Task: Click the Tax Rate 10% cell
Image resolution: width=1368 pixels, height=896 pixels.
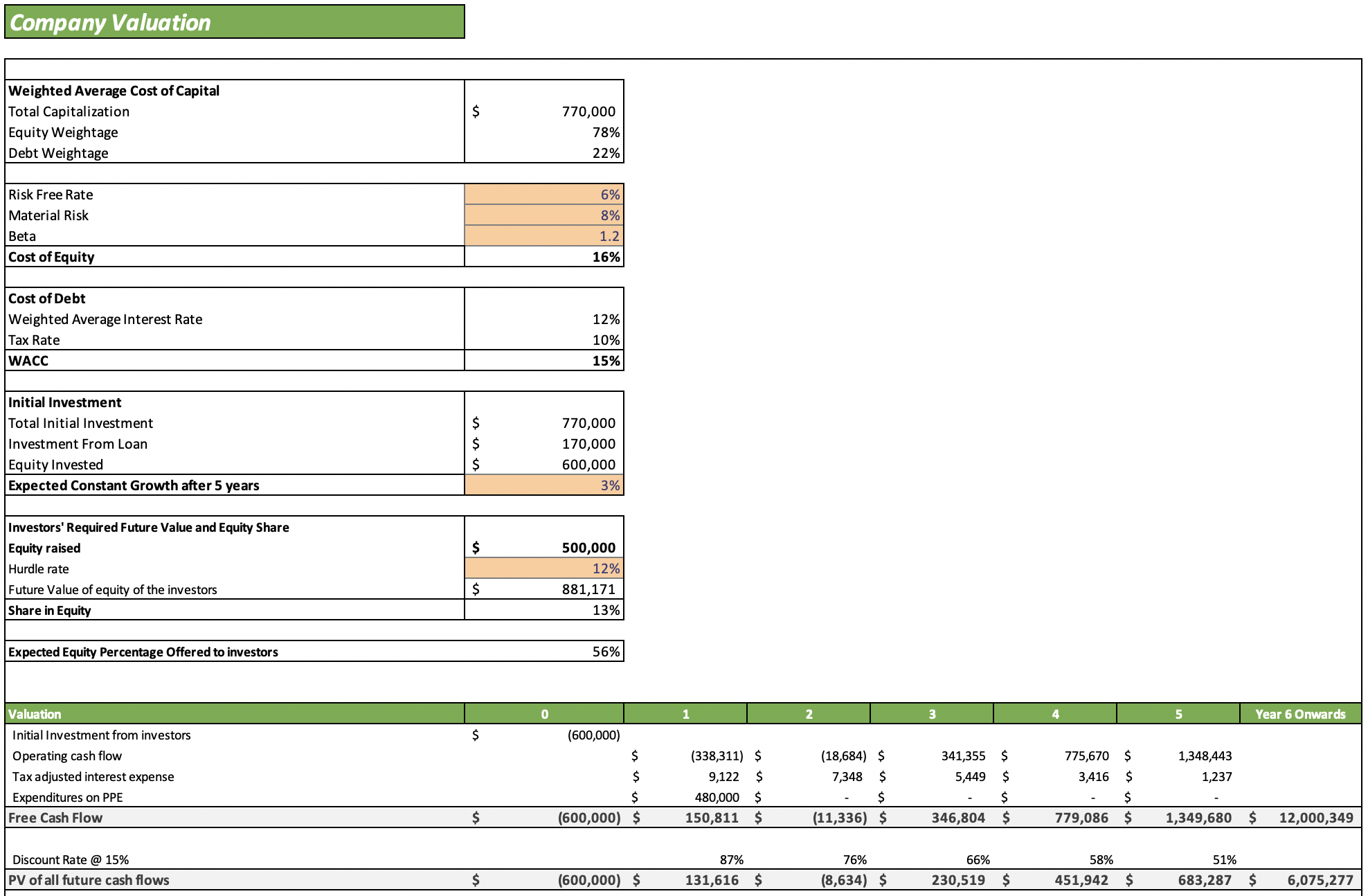Action: 545,339
